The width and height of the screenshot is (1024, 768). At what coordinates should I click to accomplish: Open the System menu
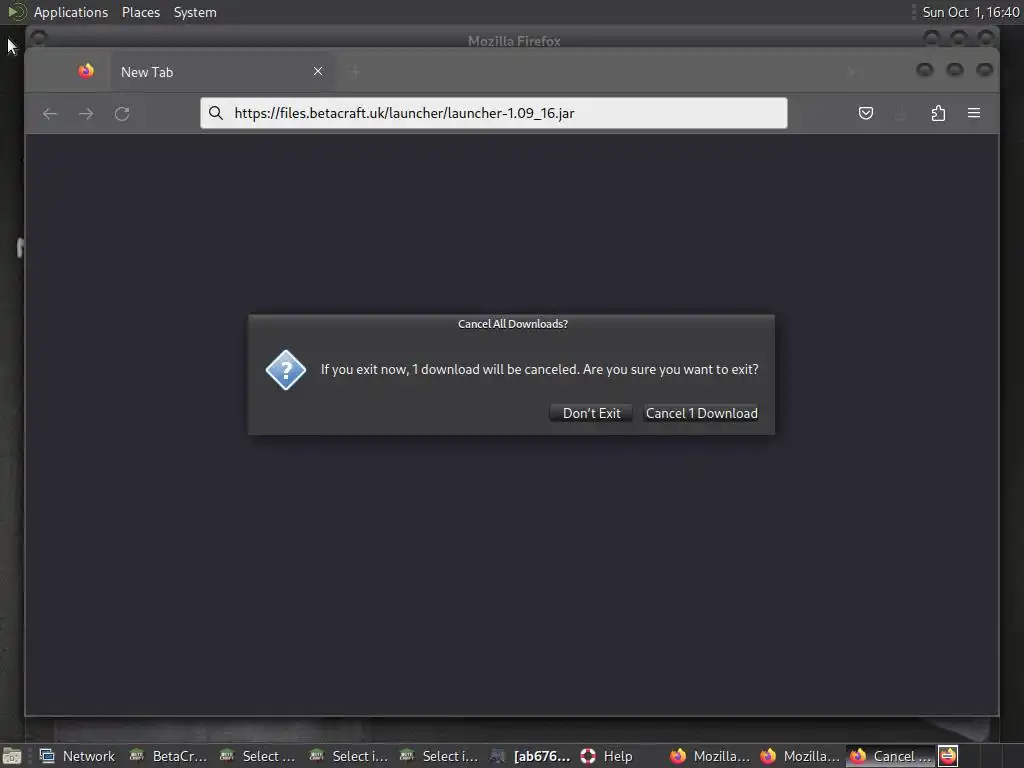(195, 12)
